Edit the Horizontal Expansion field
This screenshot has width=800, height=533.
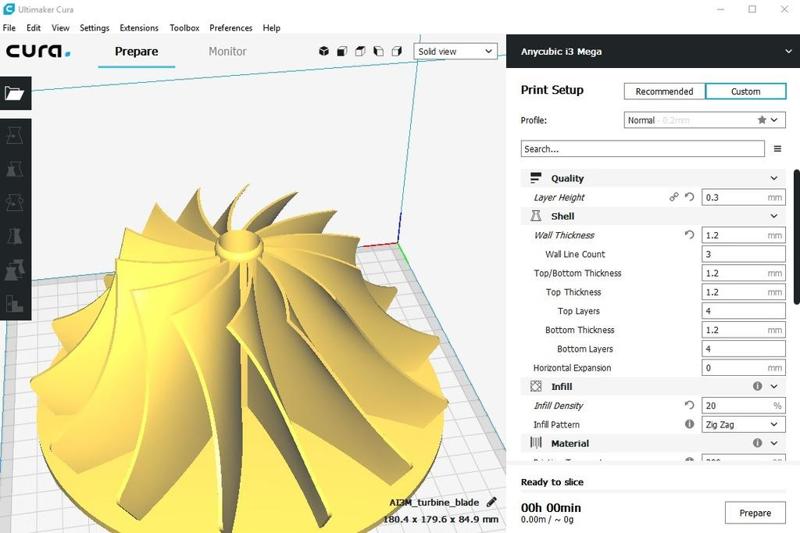pyautogui.click(x=743, y=367)
